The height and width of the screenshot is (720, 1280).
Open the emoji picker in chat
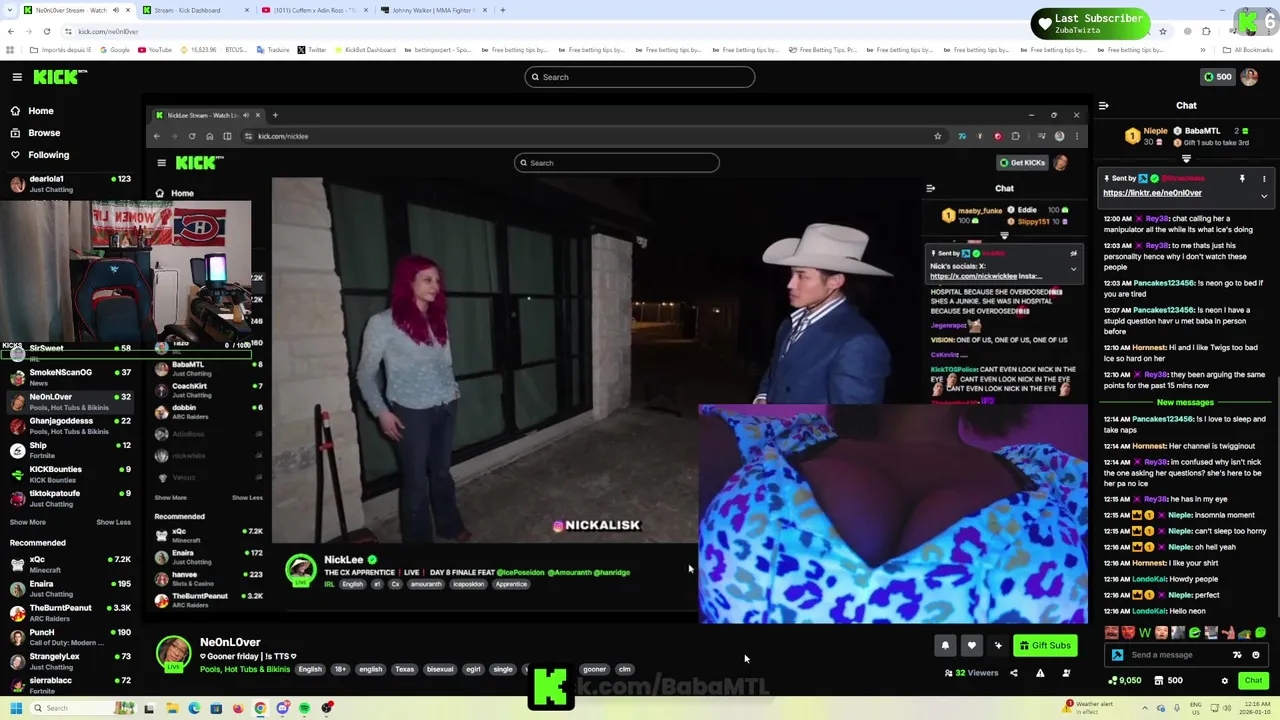[1256, 655]
